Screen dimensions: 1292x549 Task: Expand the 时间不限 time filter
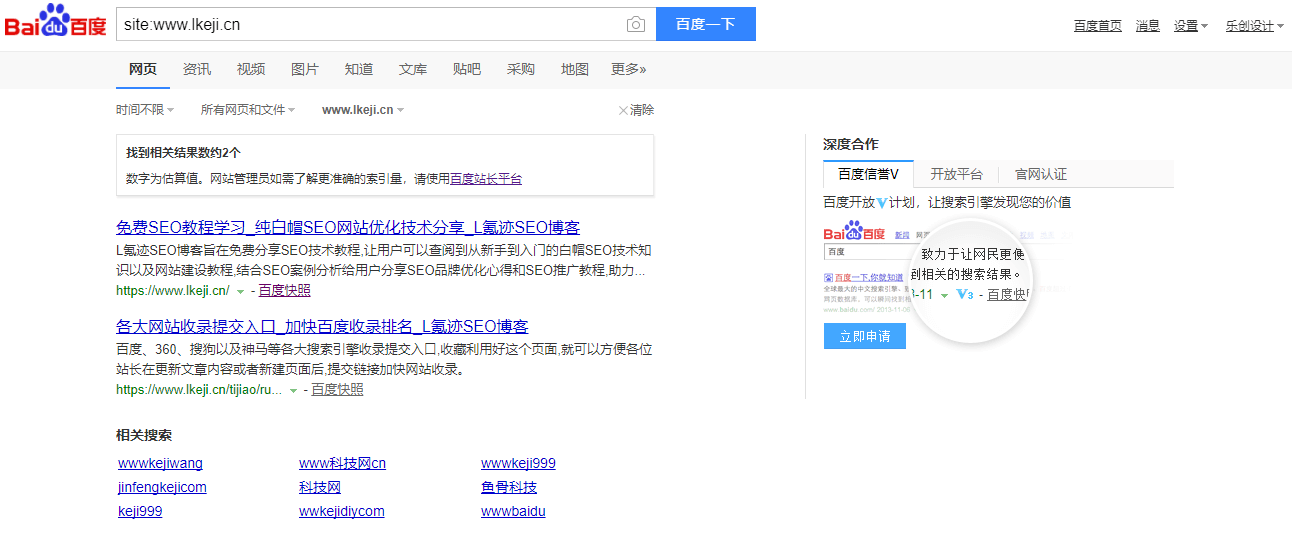click(x=145, y=110)
